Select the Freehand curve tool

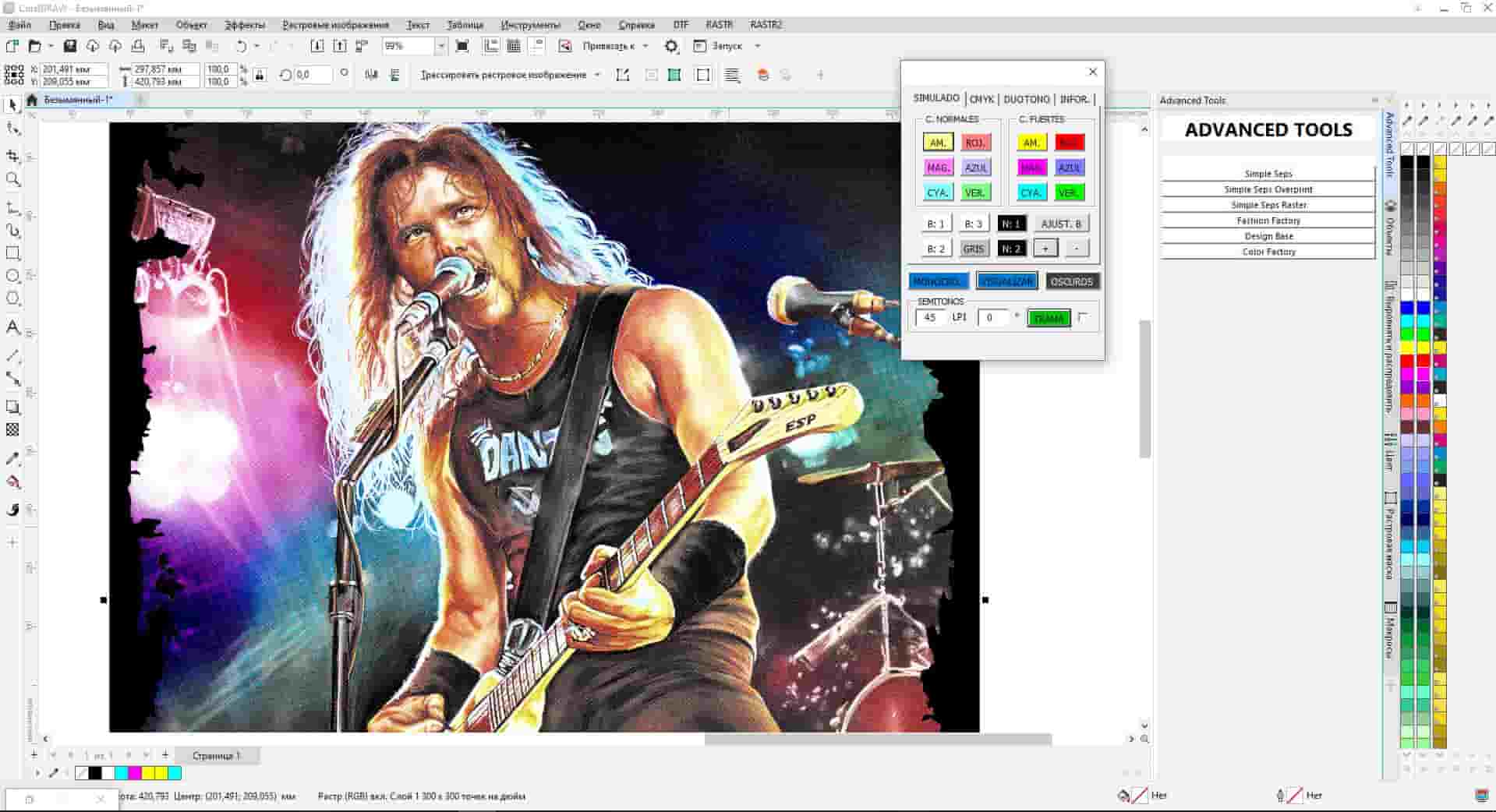click(x=12, y=208)
